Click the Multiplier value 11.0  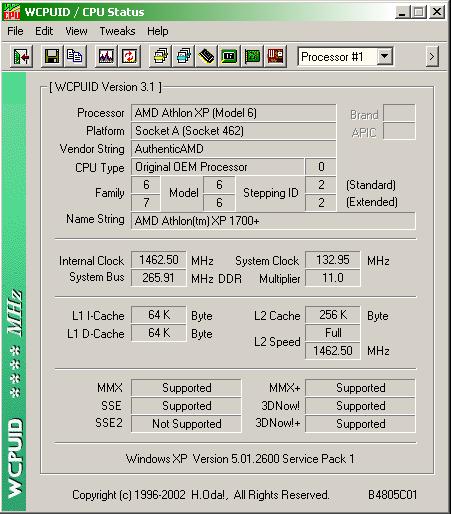point(333,278)
